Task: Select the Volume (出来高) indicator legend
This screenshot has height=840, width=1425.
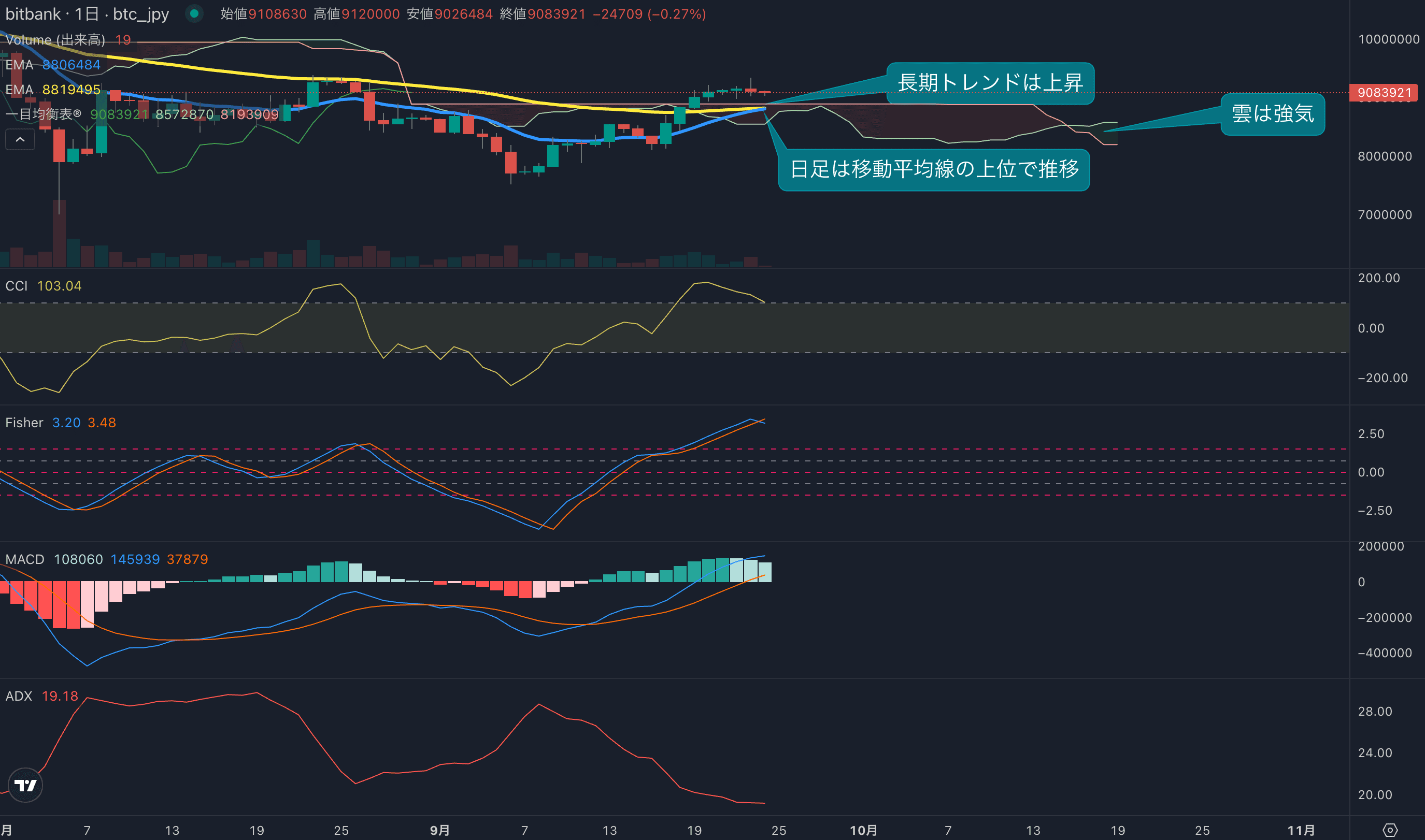Action: [x=55, y=40]
